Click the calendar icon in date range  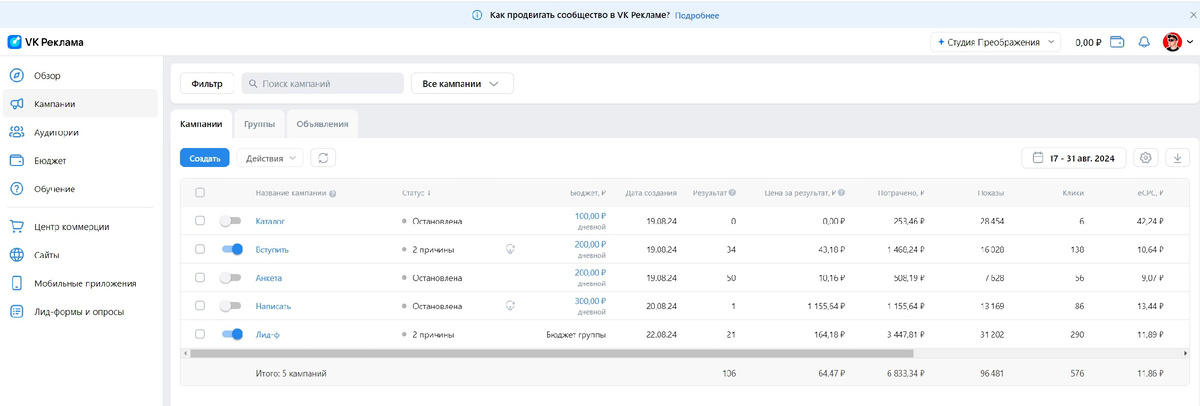[1038, 158]
